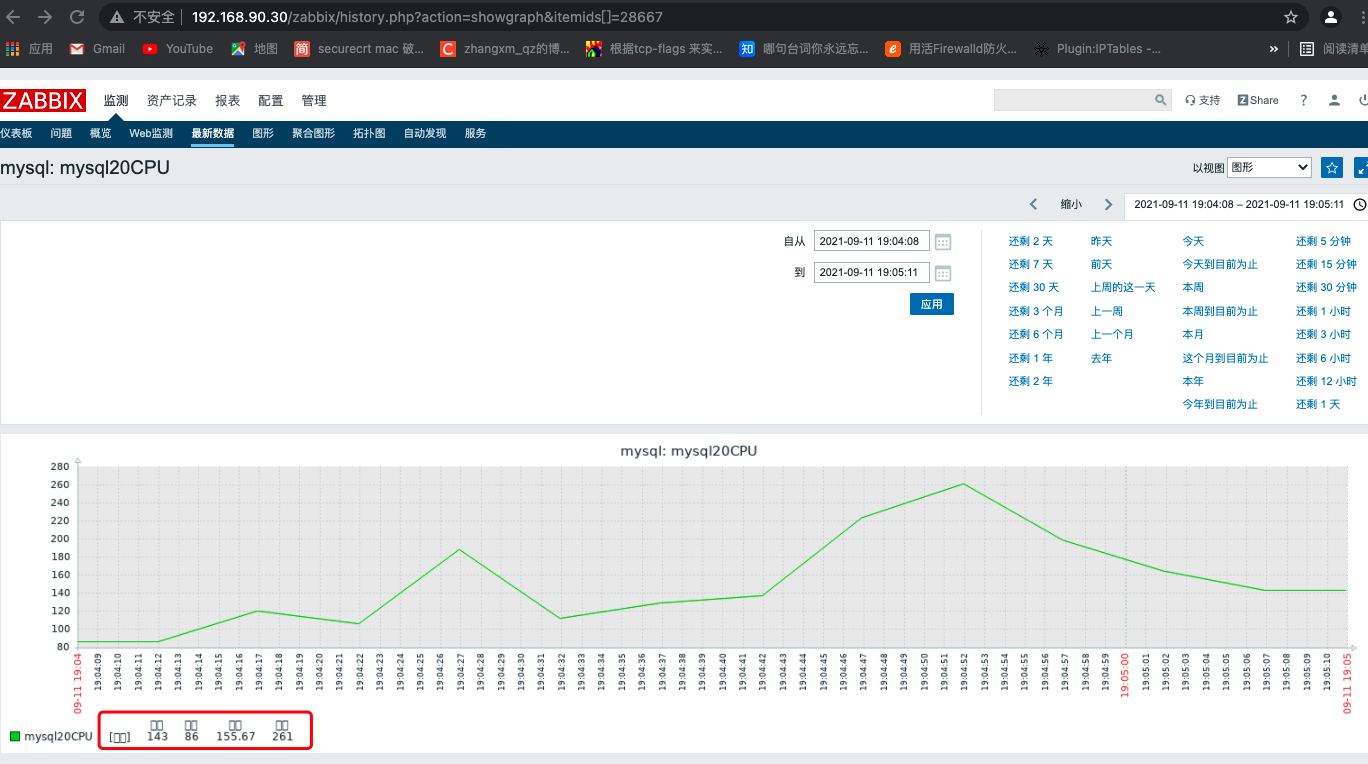Image resolution: width=1368 pixels, height=764 pixels.
Task: Open the 自从 calendar picker icon
Action: click(x=942, y=241)
